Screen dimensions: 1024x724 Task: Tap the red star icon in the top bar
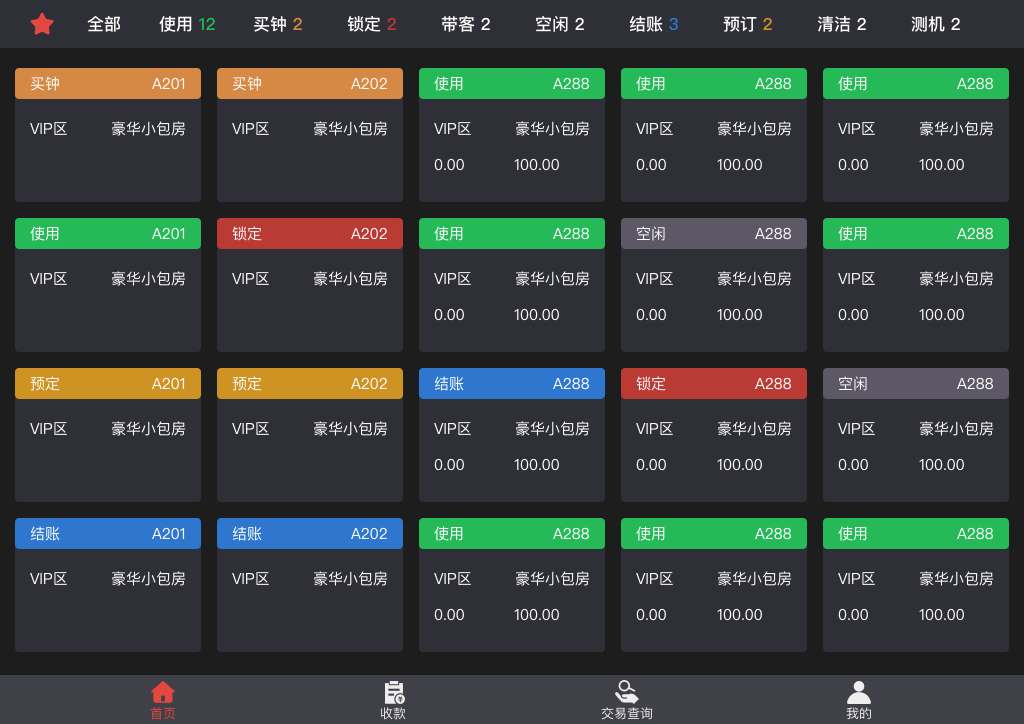[x=44, y=24]
